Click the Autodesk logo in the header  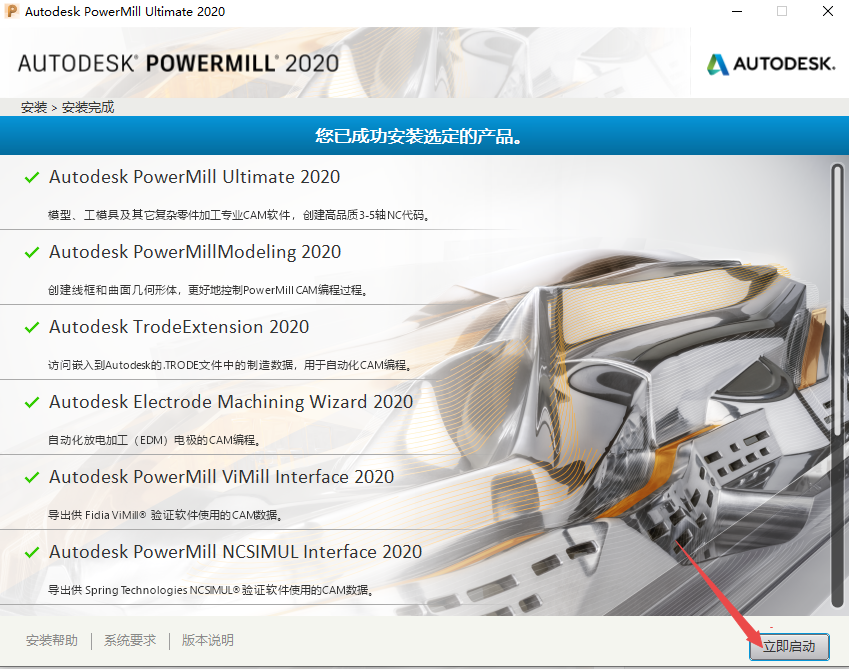tap(770, 64)
